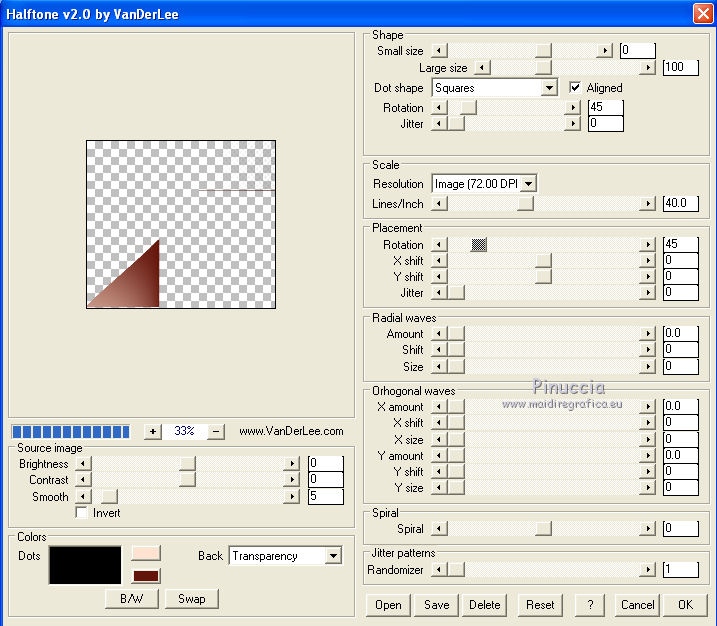717x626 pixels.
Task: Click right arrow of Lines/Inch slider
Action: click(x=647, y=203)
